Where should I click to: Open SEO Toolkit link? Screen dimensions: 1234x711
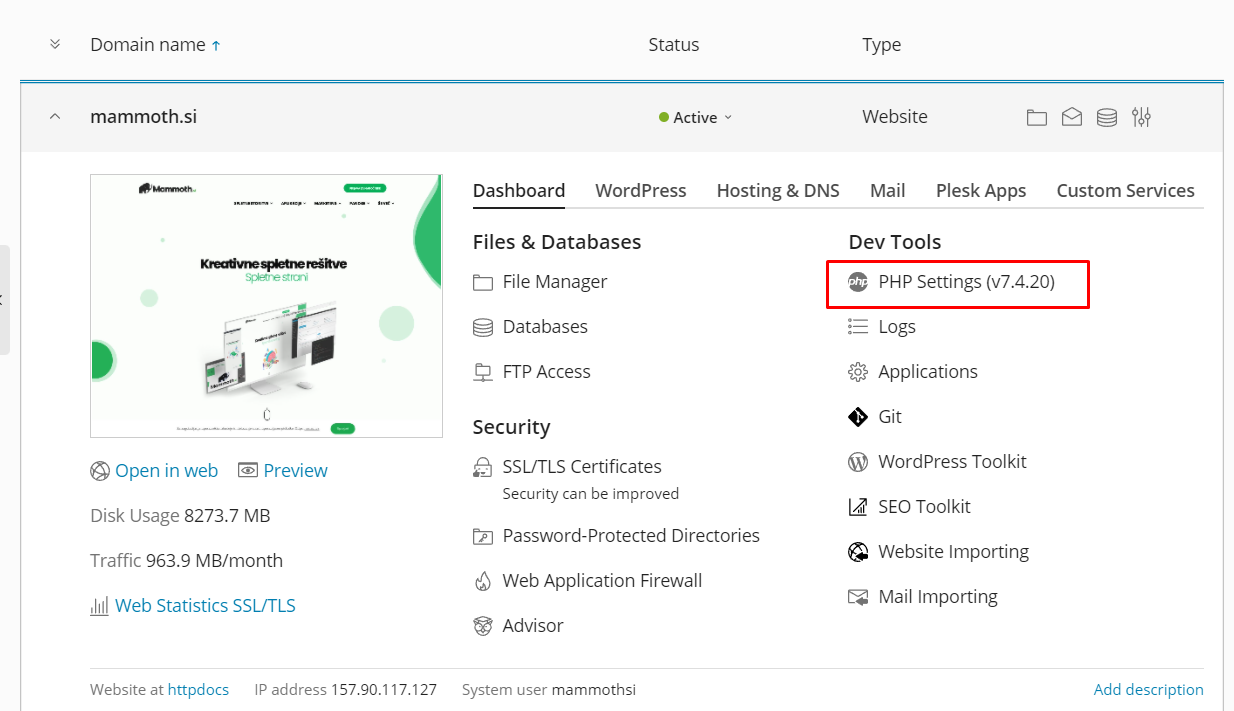click(925, 507)
